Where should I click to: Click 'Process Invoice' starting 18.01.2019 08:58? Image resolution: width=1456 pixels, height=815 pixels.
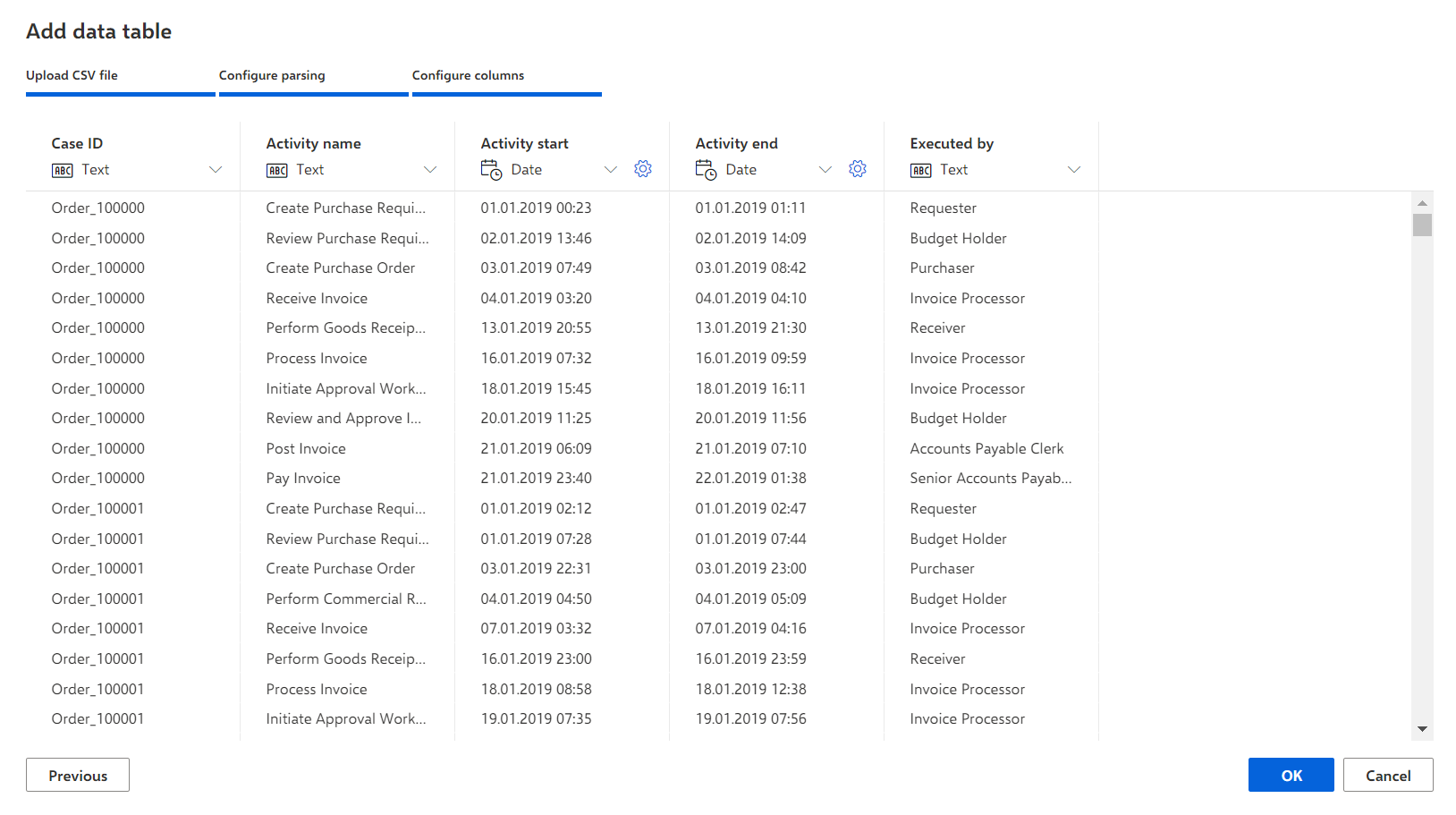317,689
